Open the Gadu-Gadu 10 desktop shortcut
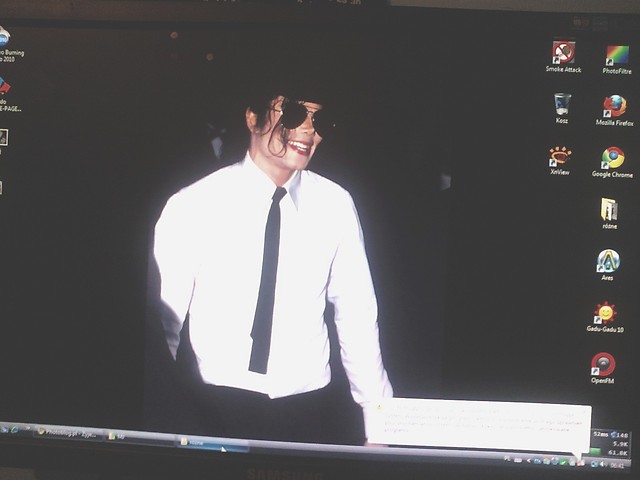The height and width of the screenshot is (480, 640). 605,317
